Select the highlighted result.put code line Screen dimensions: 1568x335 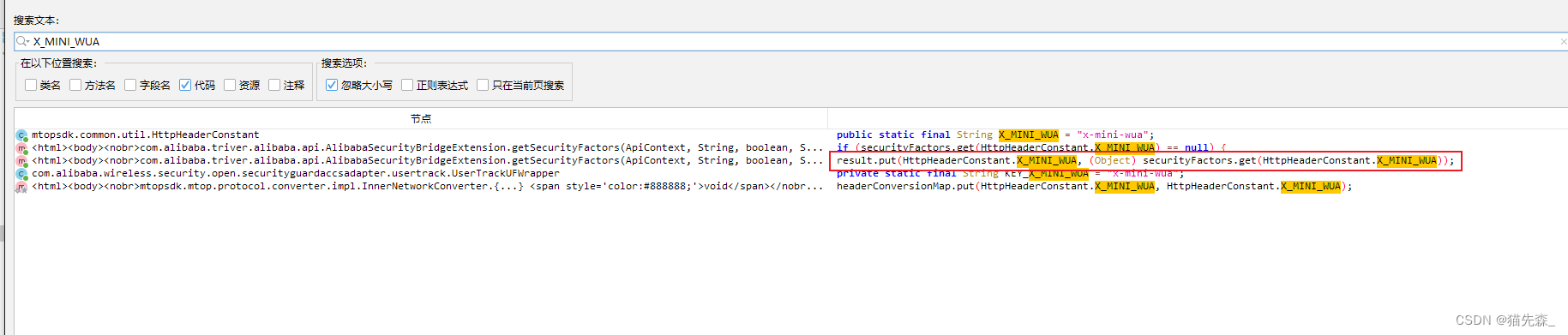[1145, 160]
